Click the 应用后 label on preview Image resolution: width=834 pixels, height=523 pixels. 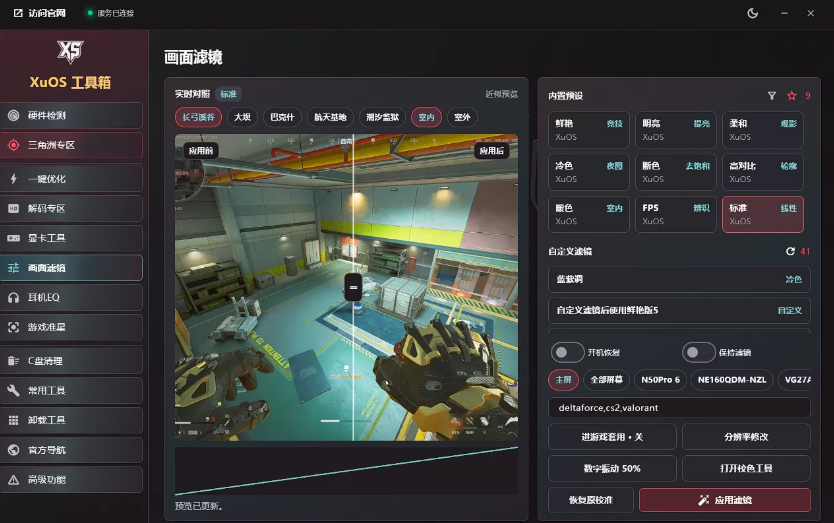491,151
